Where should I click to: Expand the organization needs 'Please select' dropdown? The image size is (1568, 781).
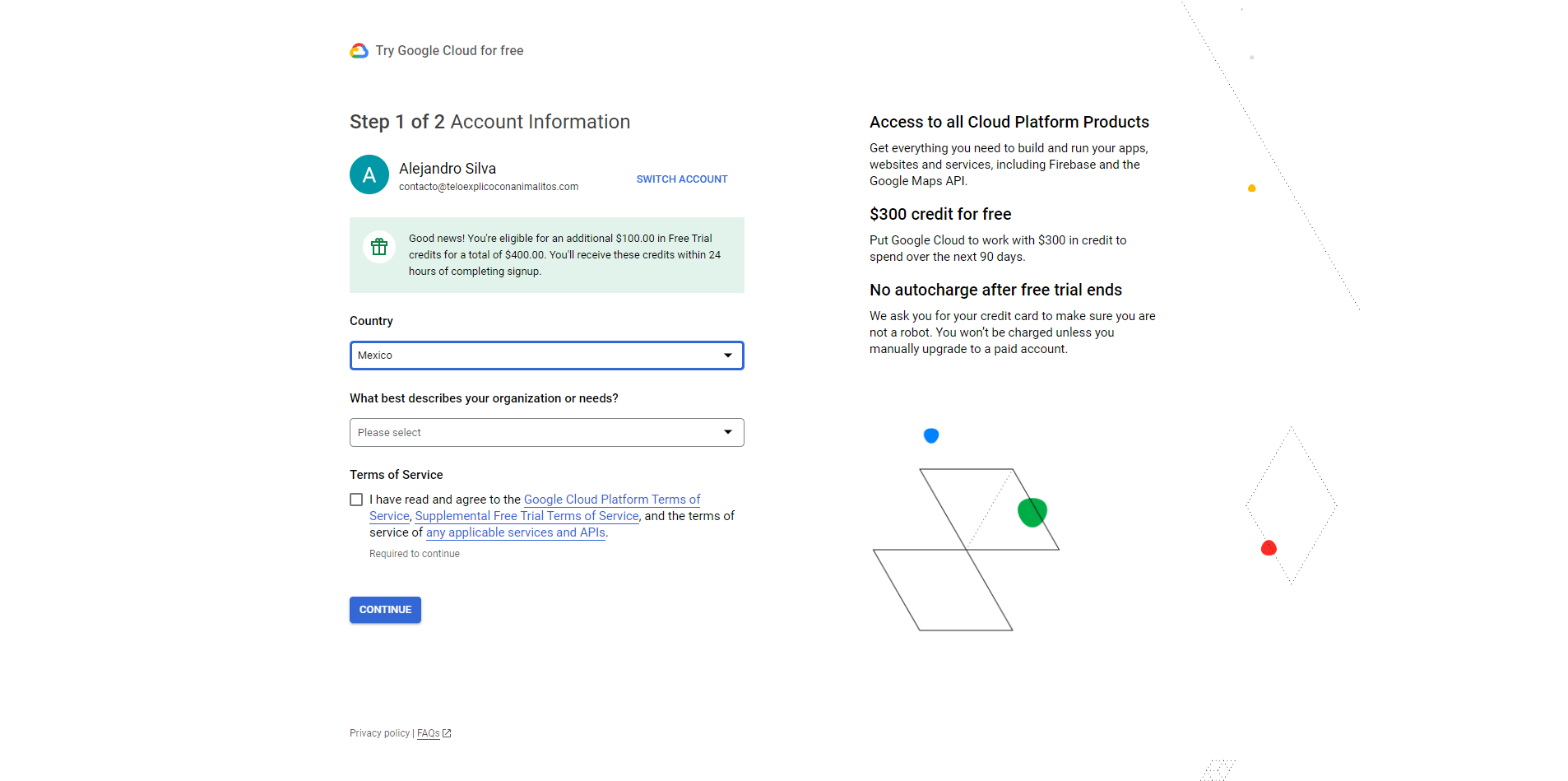[x=535, y=432]
